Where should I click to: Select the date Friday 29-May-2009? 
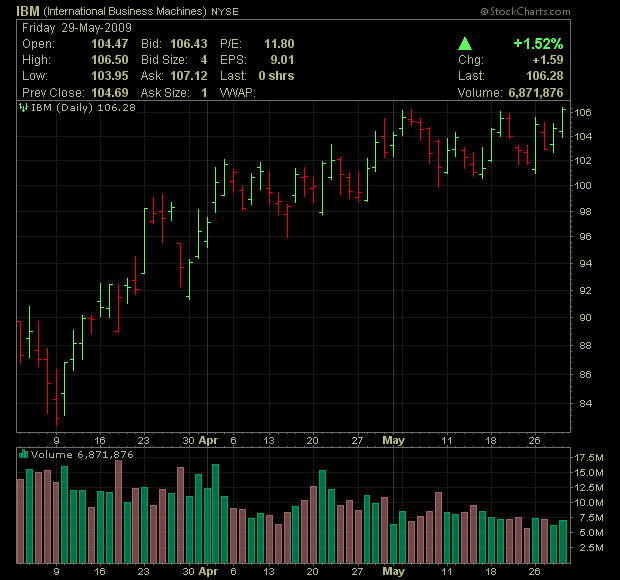pyautogui.click(x=77, y=28)
